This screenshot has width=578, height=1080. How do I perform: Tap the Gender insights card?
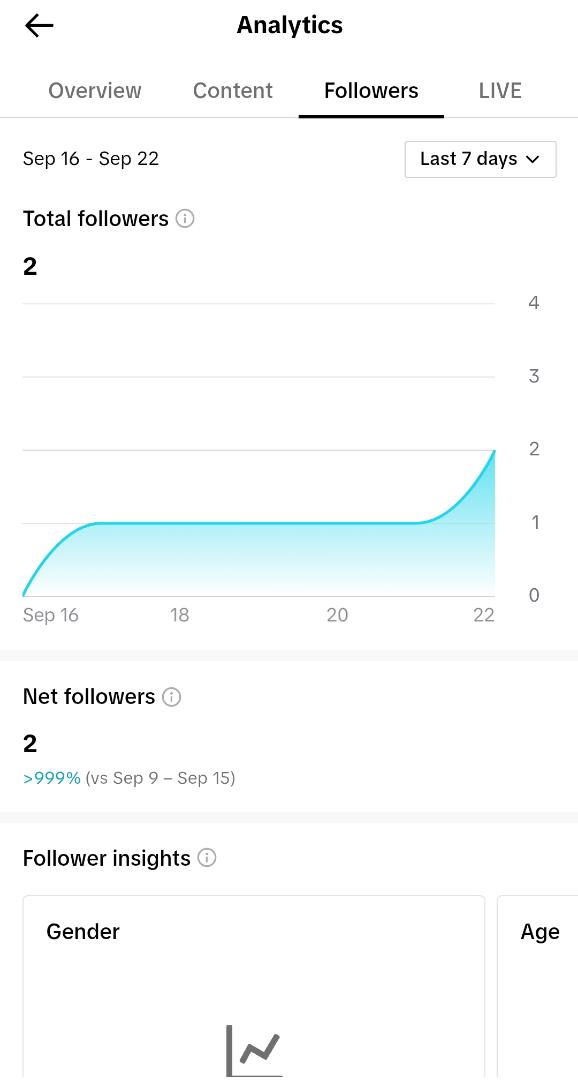[254, 988]
